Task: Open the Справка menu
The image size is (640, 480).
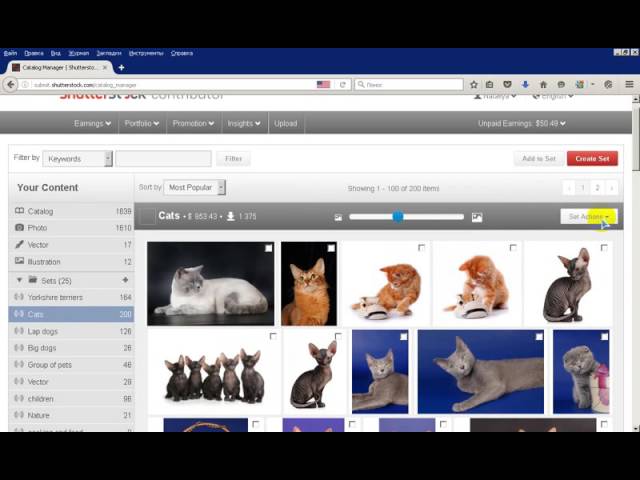Action: pos(182,53)
